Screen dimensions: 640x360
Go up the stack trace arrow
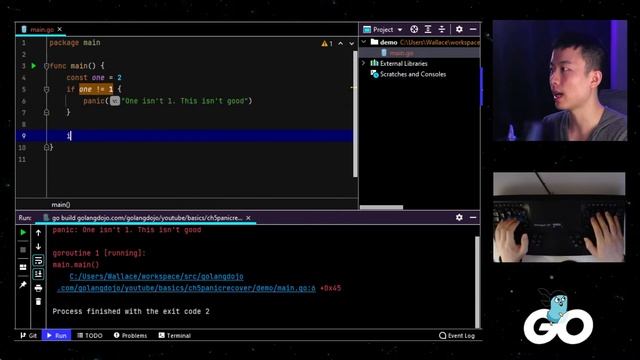pos(38,233)
